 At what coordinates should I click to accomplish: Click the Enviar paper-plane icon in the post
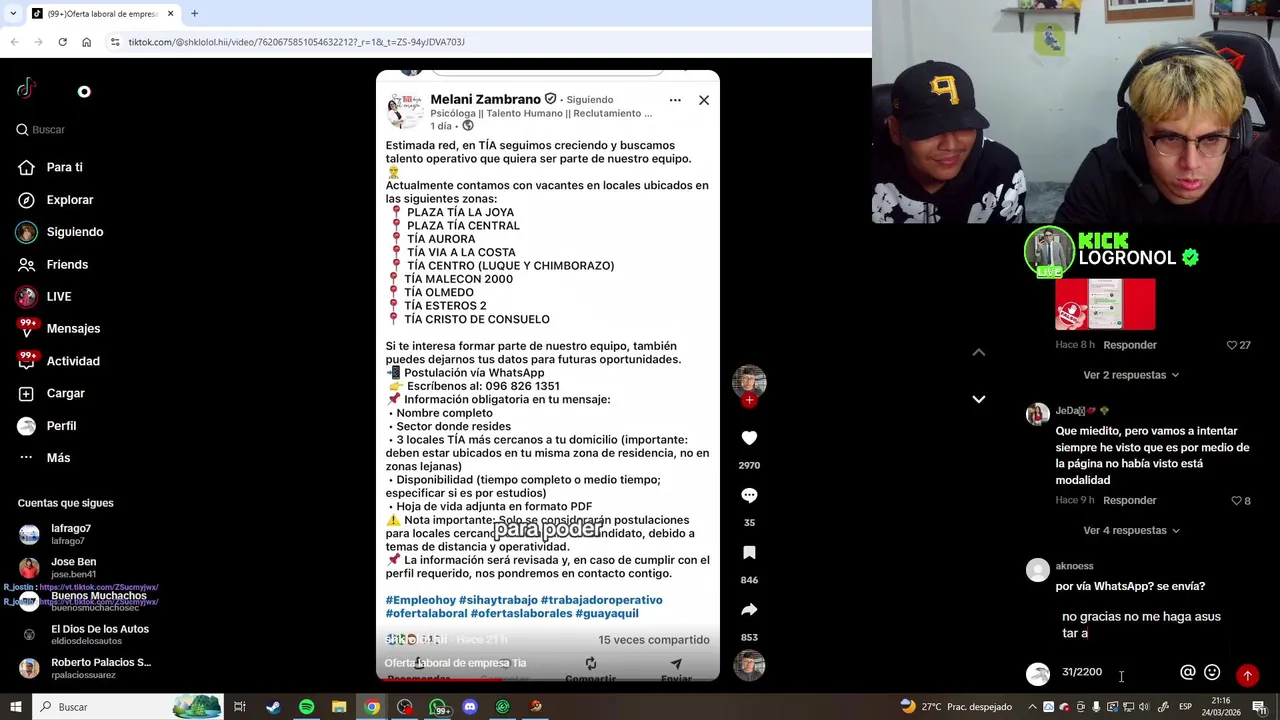coord(676,664)
